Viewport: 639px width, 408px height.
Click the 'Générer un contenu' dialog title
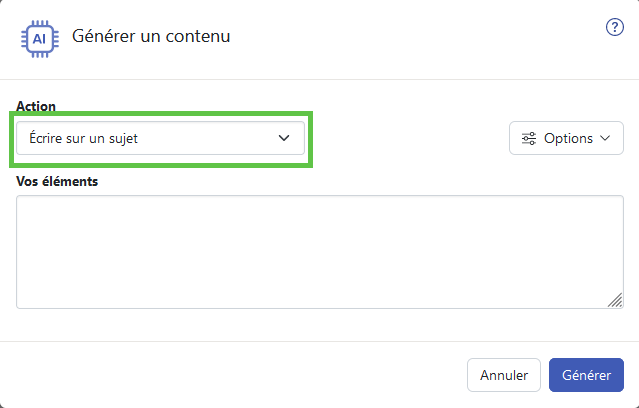[x=151, y=36]
